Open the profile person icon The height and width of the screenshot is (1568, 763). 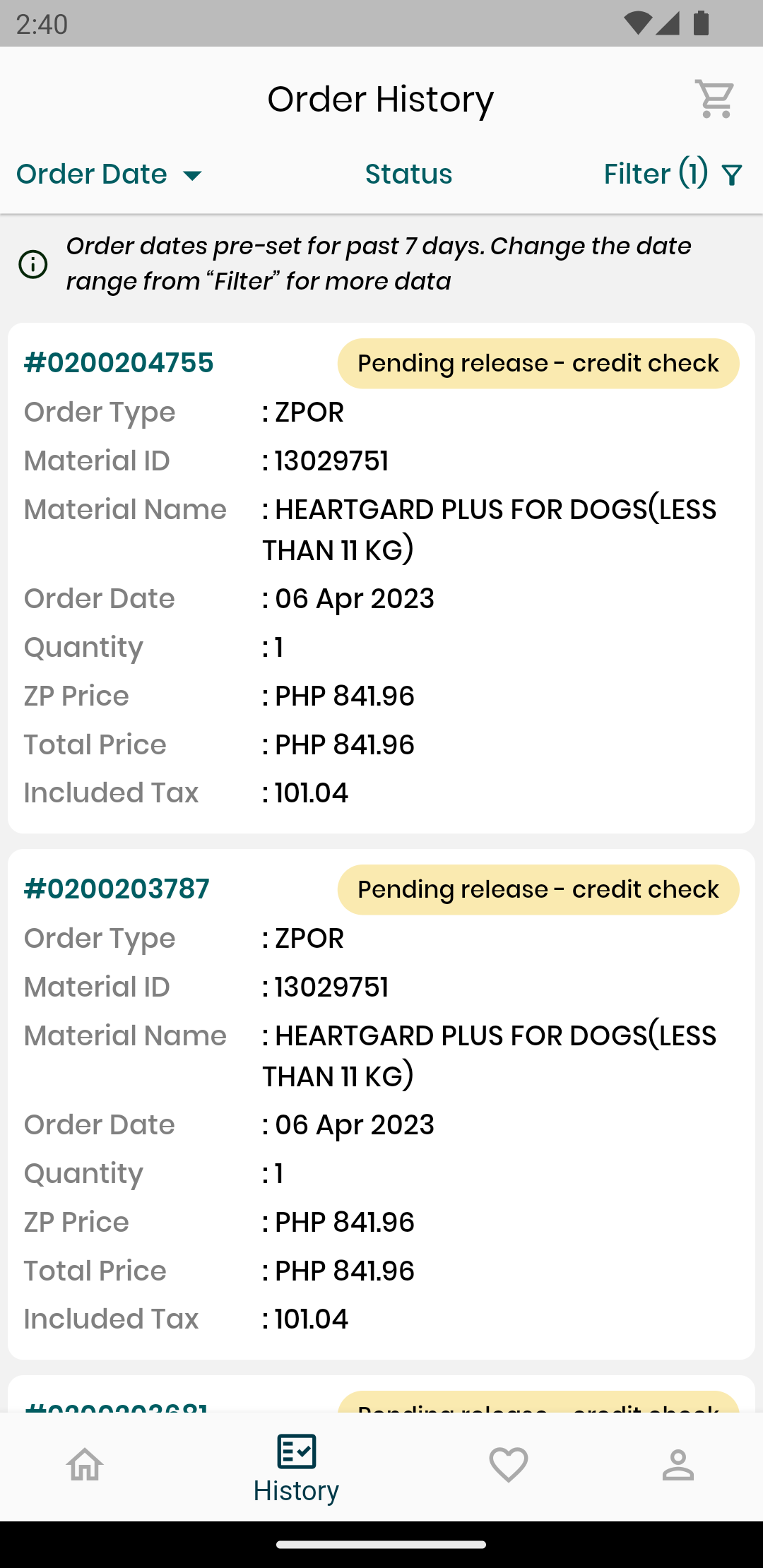tap(678, 1465)
